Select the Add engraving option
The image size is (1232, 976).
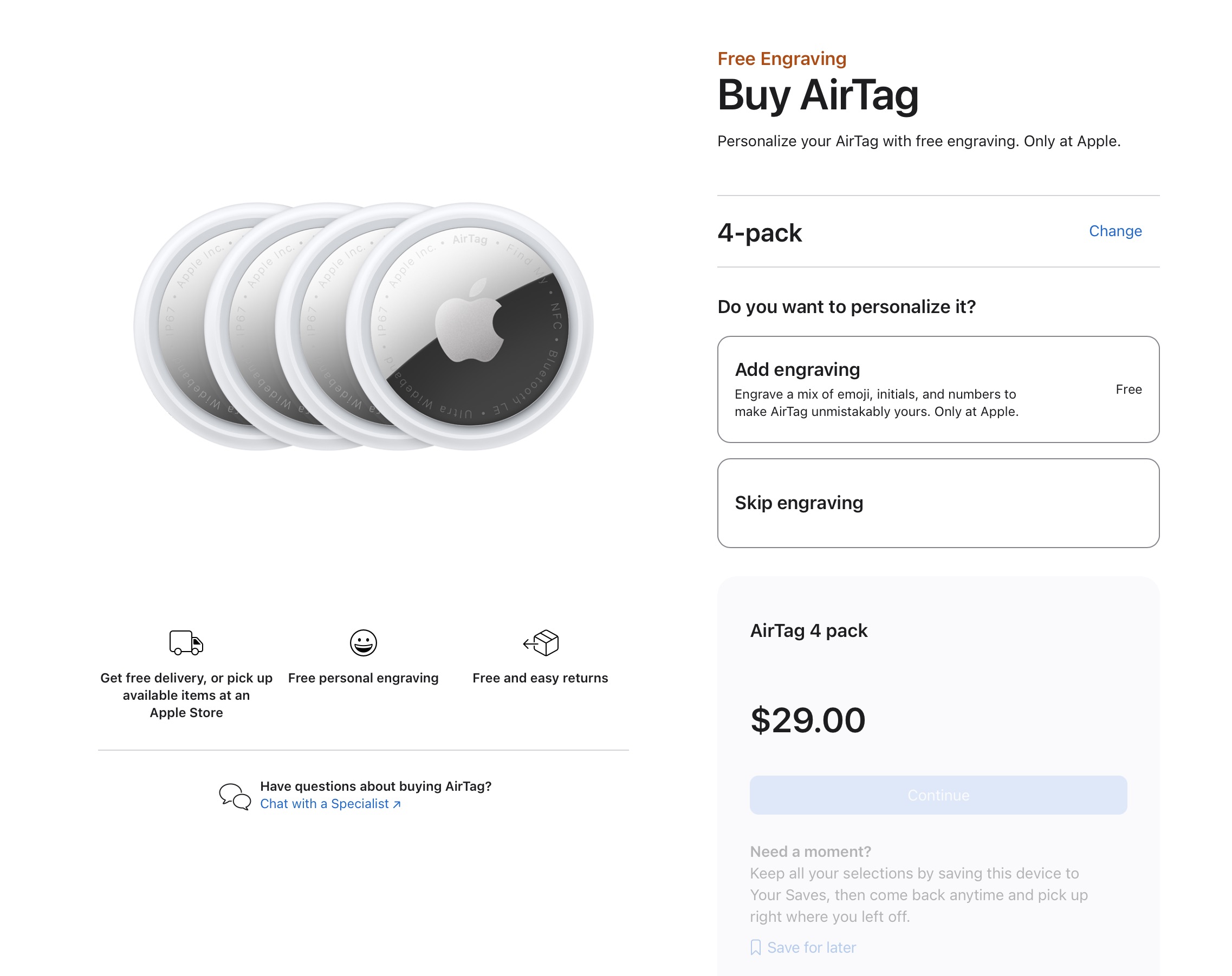pos(938,389)
